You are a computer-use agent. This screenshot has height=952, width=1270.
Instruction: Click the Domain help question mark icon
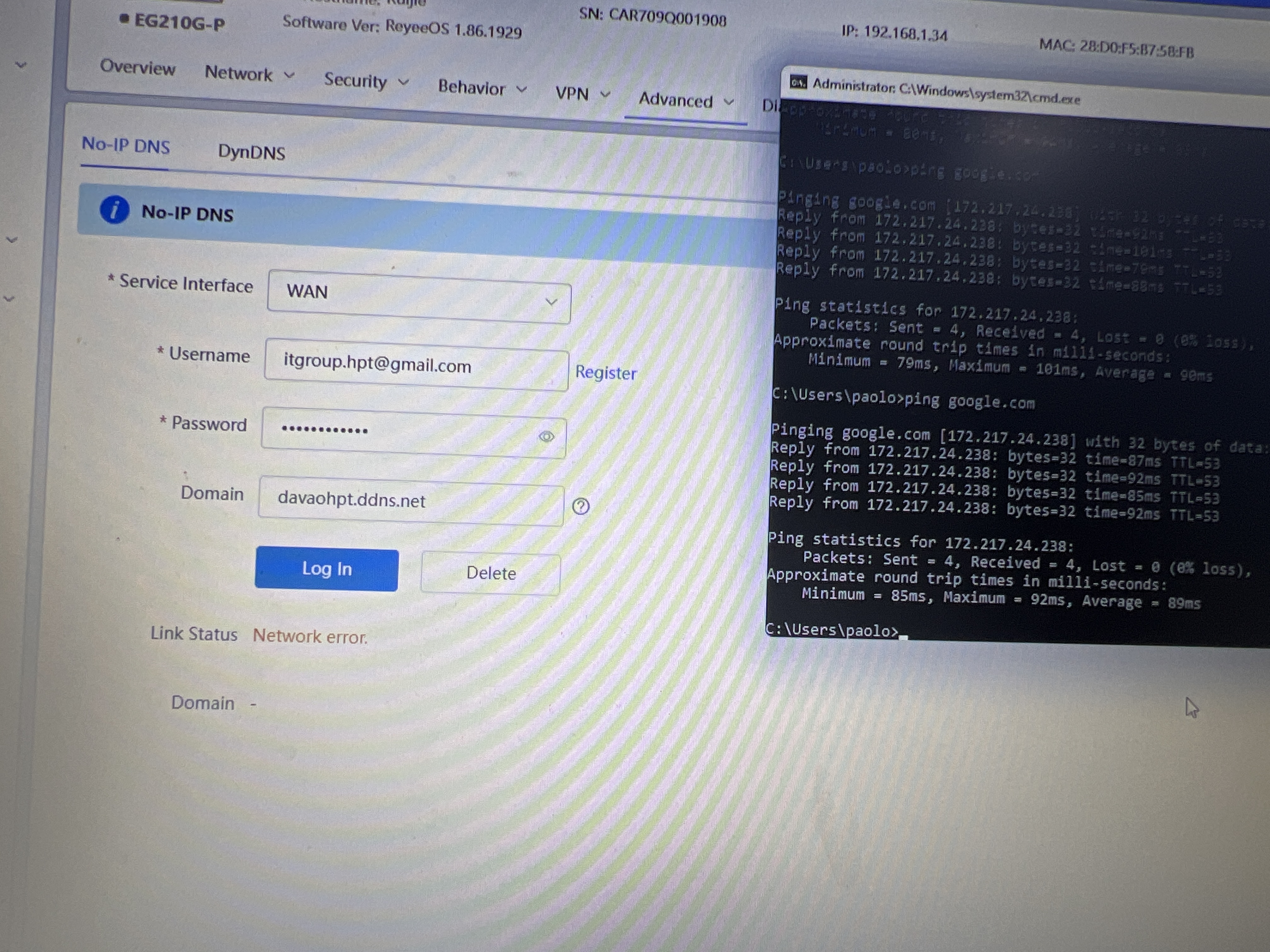(x=581, y=506)
